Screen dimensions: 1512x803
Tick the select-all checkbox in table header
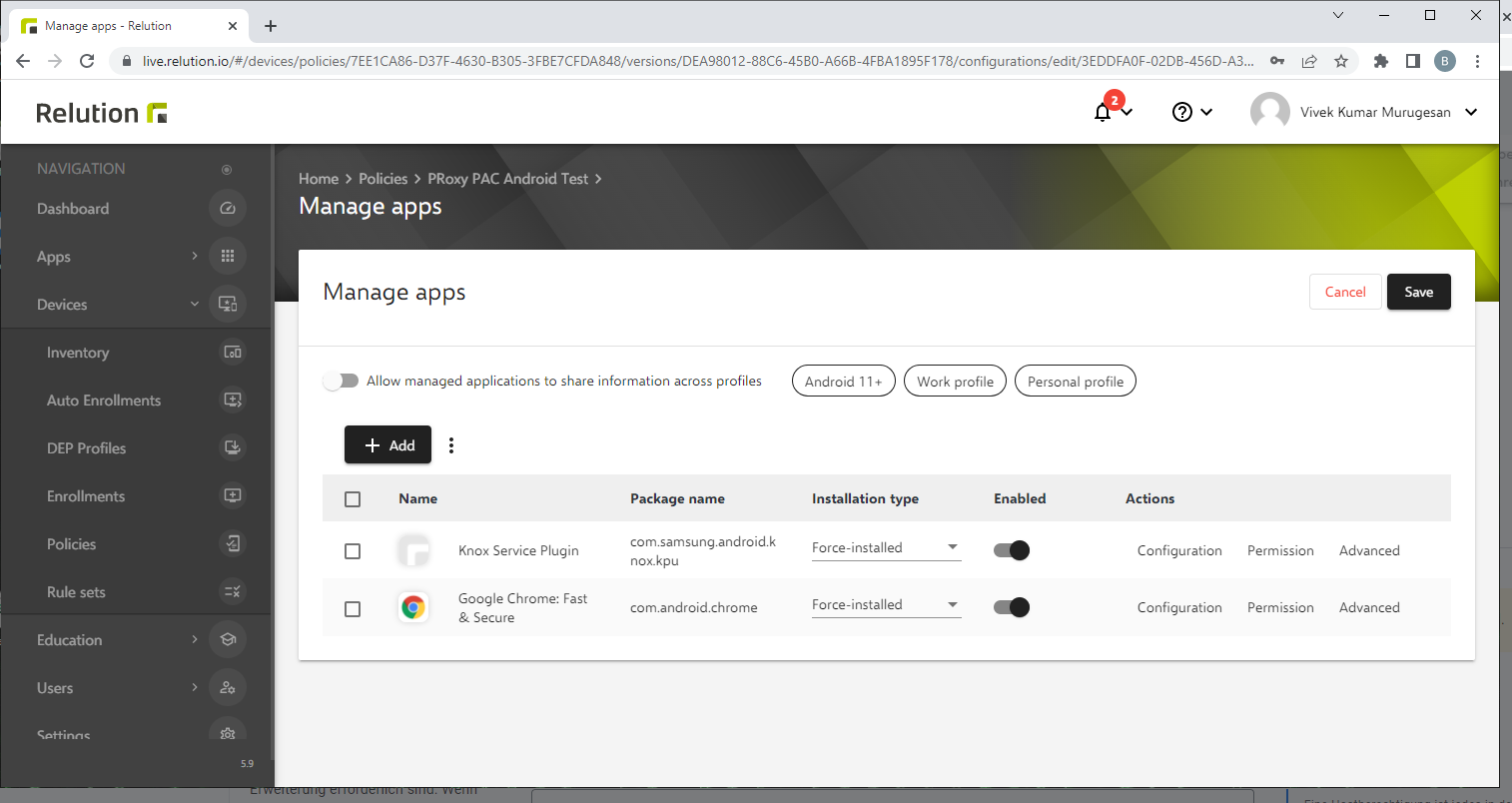pos(353,499)
